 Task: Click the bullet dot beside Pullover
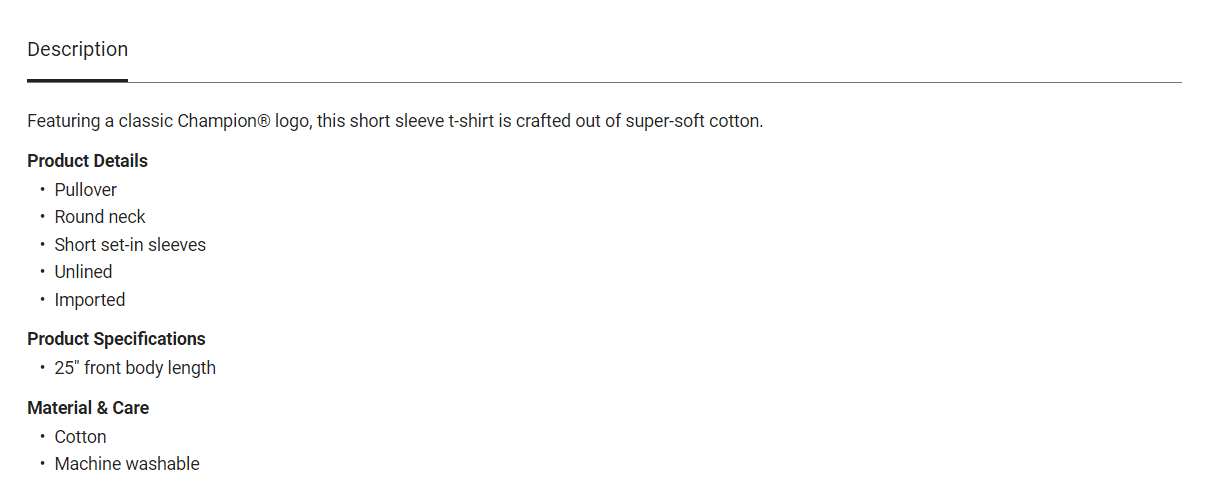(43, 189)
